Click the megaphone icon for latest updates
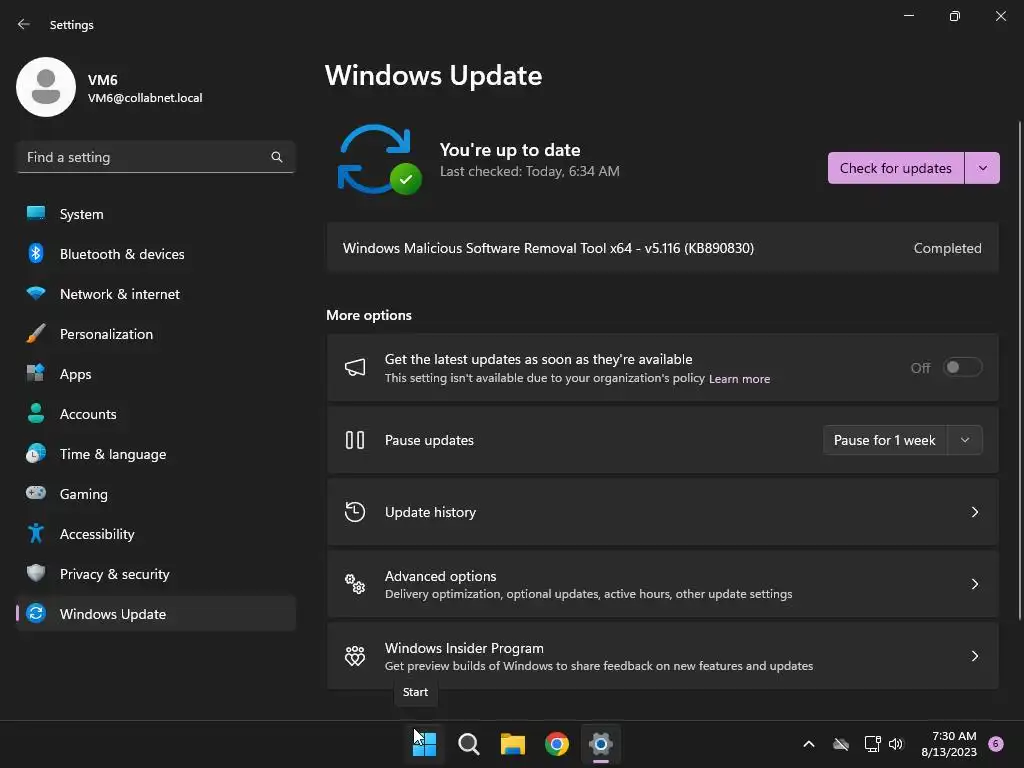The height and width of the screenshot is (768, 1024). click(355, 367)
